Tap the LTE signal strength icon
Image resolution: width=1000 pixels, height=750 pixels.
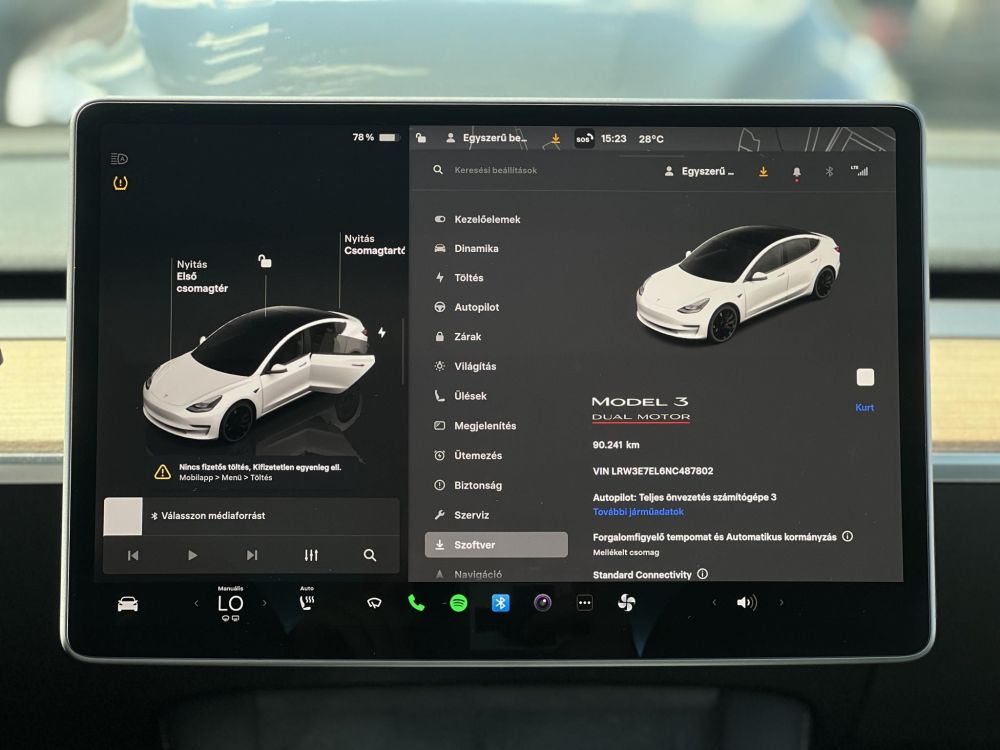[x=859, y=170]
